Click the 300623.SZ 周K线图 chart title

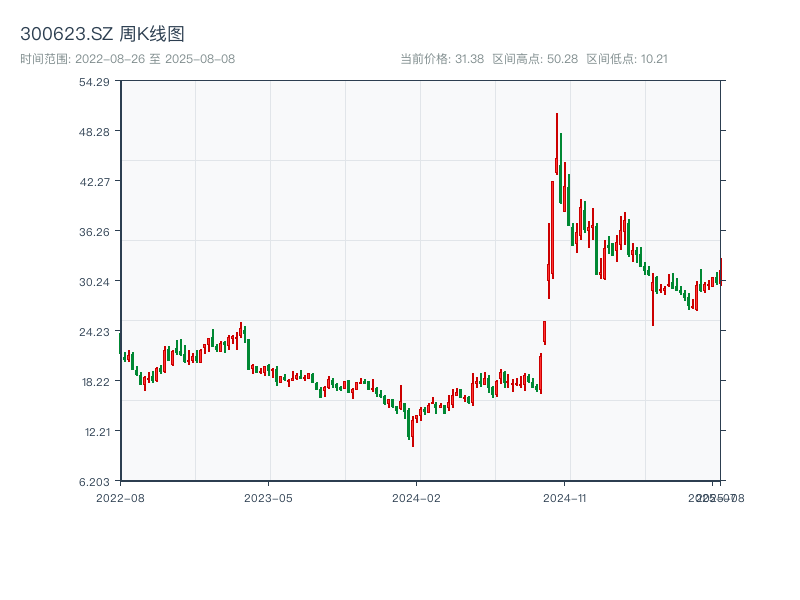(x=102, y=35)
